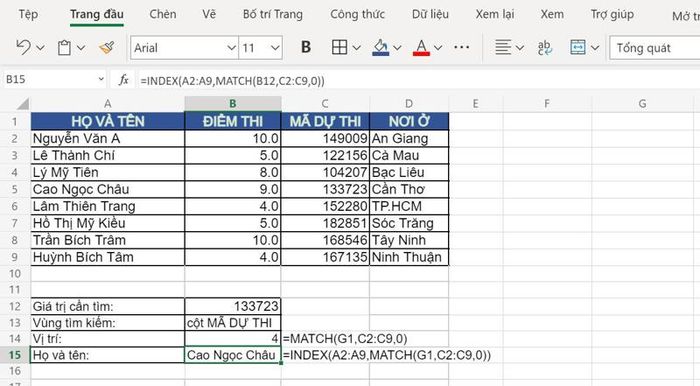This screenshot has height=386, width=700.
Task: Switch to the Trang đầu tab
Action: (x=97, y=14)
